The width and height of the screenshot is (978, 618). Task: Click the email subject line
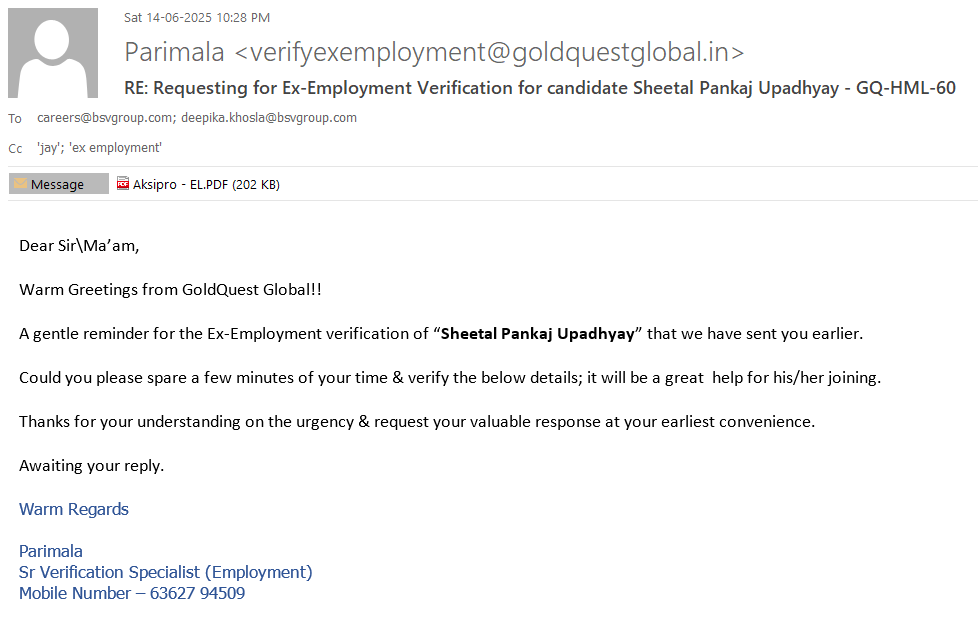point(540,88)
